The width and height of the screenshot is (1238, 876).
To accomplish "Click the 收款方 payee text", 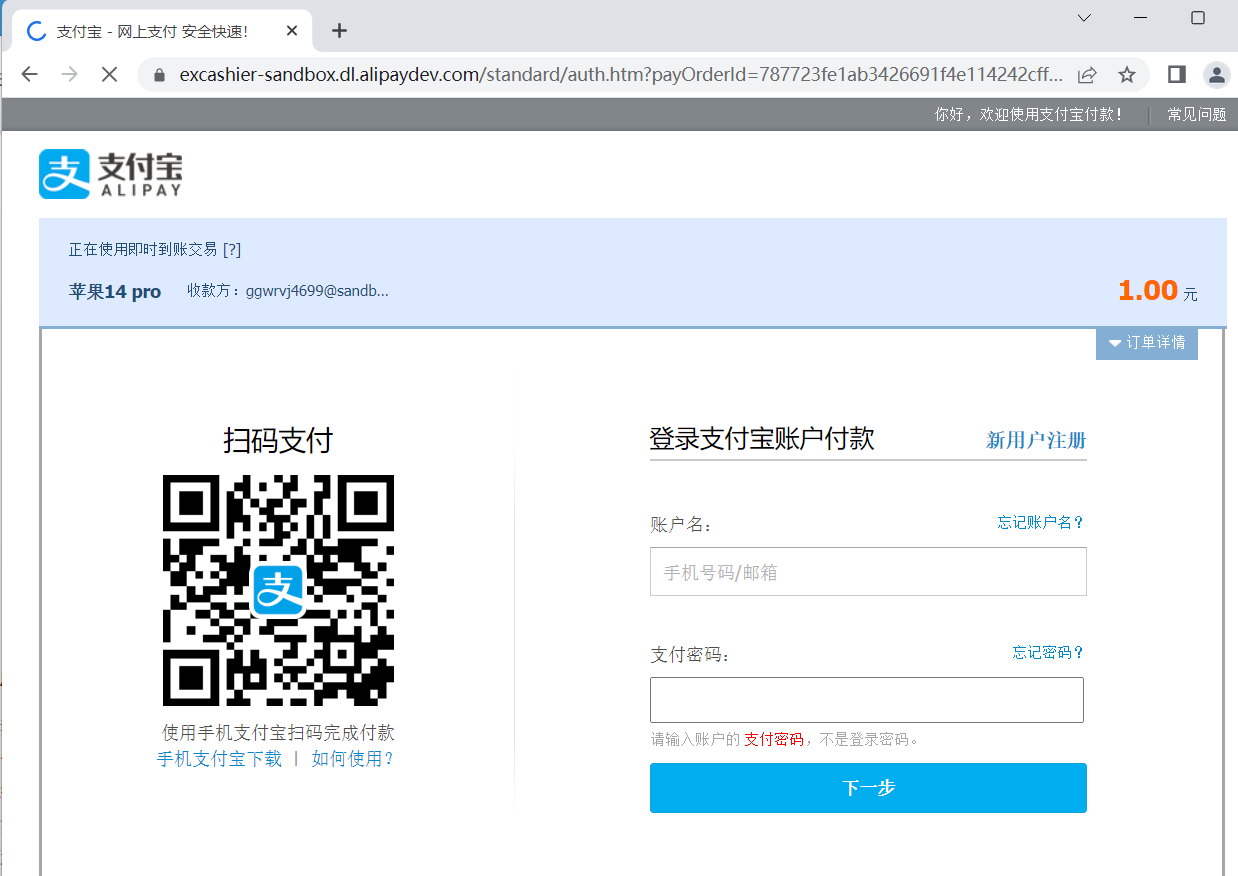I will (288, 291).
